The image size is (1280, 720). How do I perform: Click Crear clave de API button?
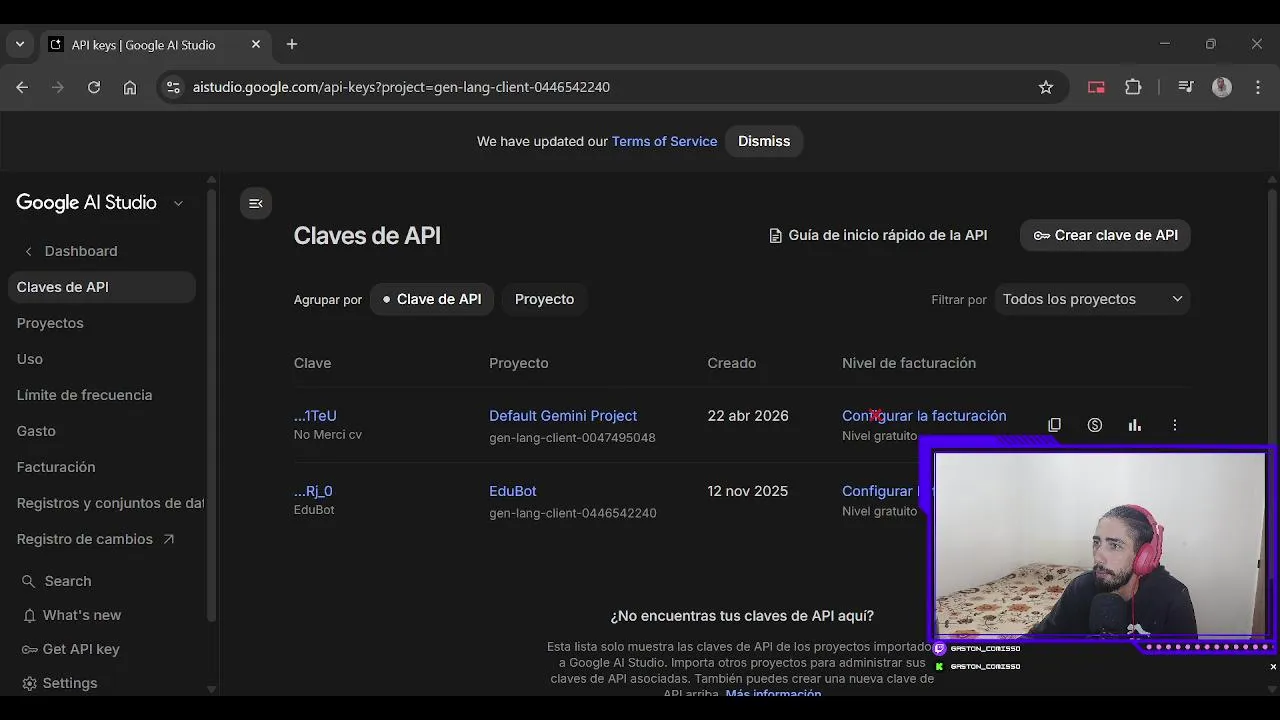pos(1105,235)
